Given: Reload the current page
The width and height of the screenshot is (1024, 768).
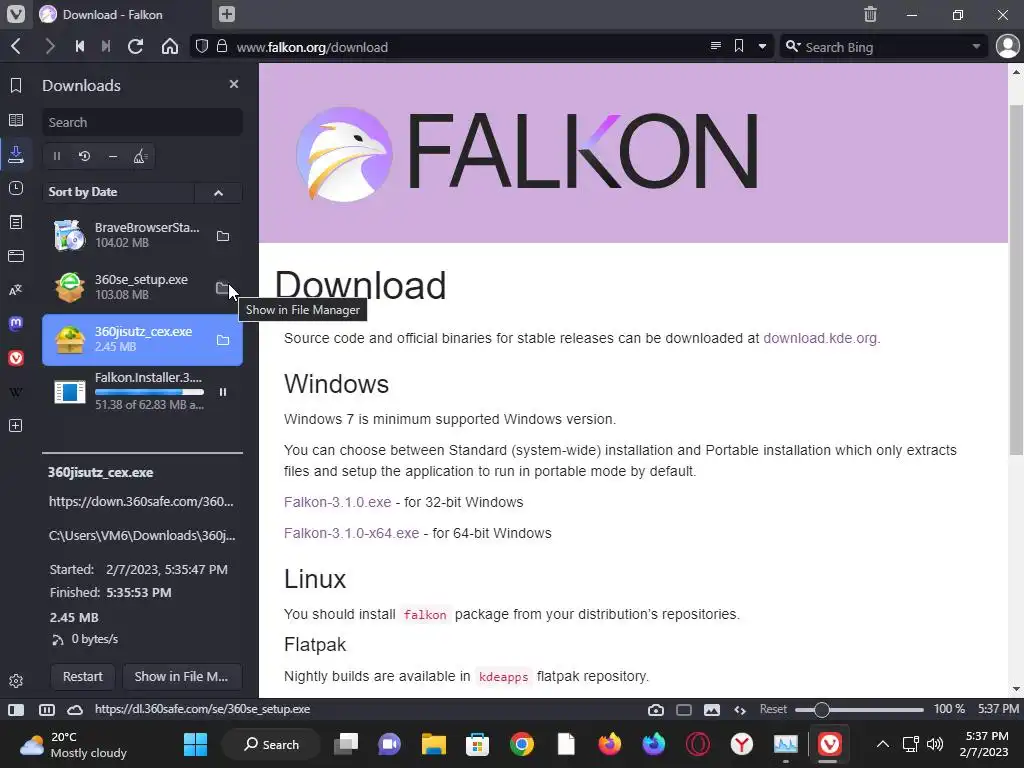Looking at the screenshot, I should (135, 46).
